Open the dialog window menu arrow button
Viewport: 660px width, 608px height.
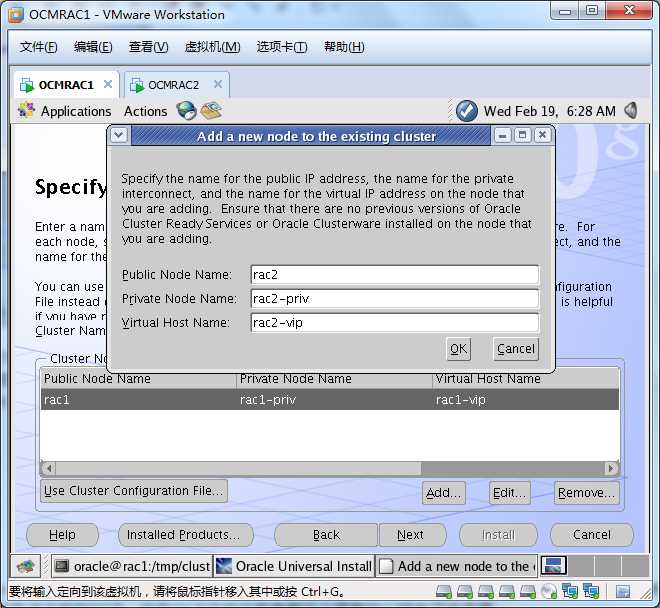[x=119, y=136]
